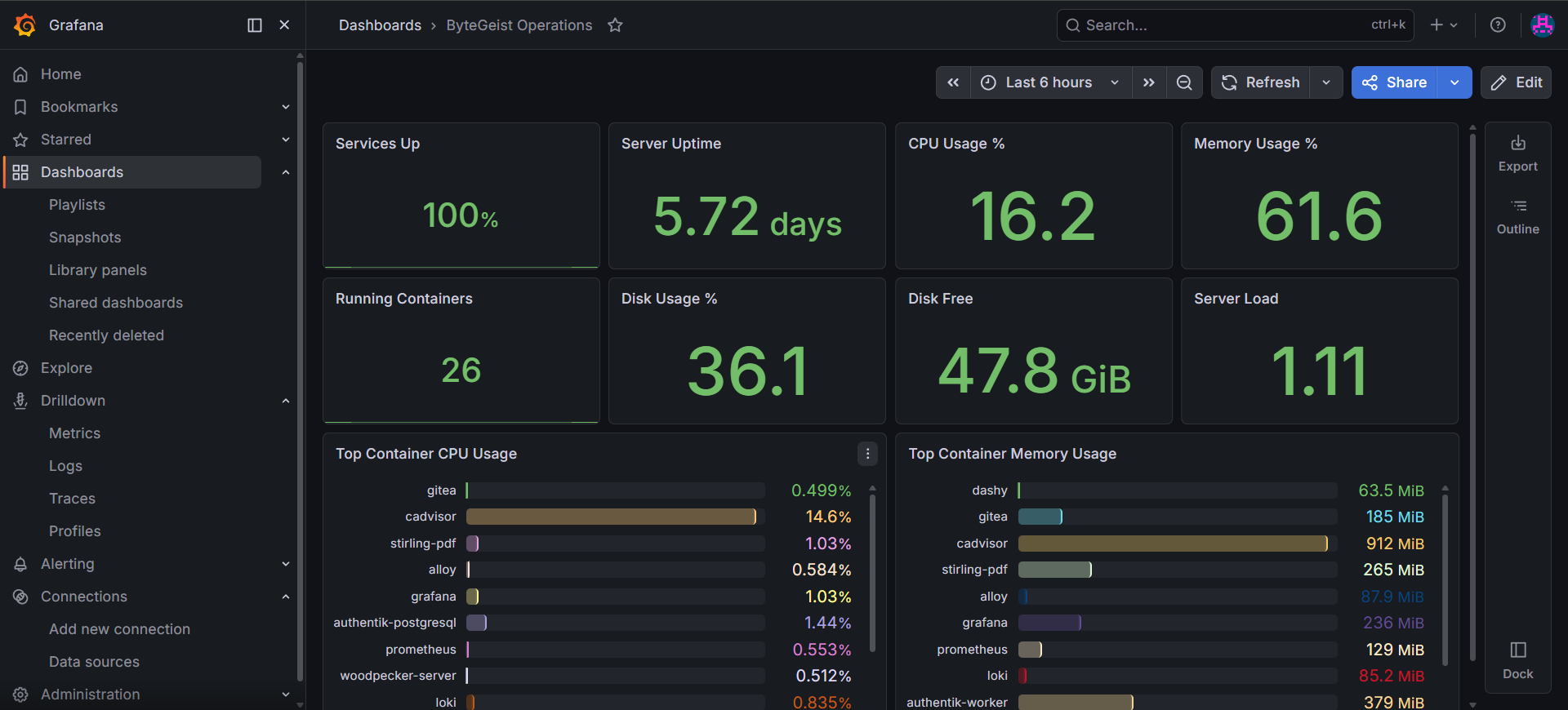Open refresh interval dropdown arrow
The width and height of the screenshot is (1568, 710).
tap(1326, 82)
